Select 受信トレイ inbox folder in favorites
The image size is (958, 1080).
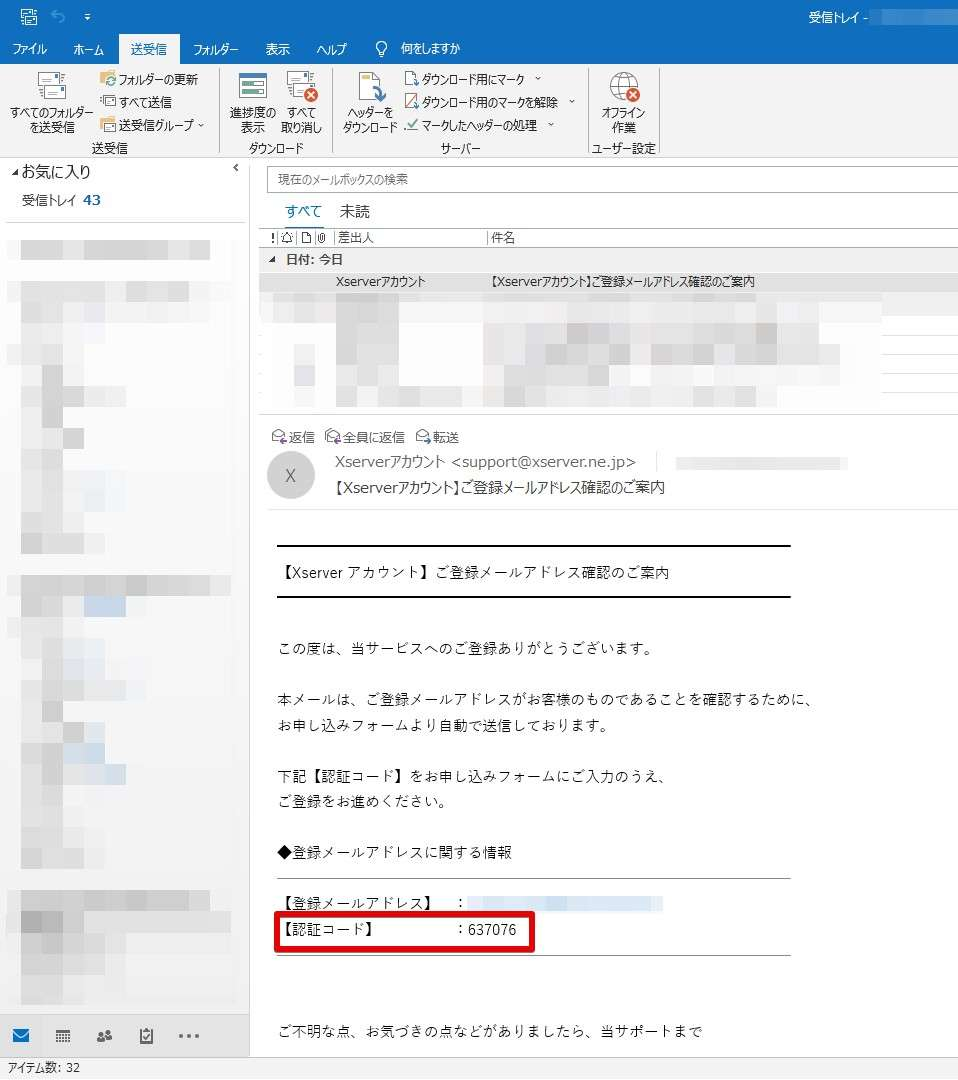coord(61,200)
